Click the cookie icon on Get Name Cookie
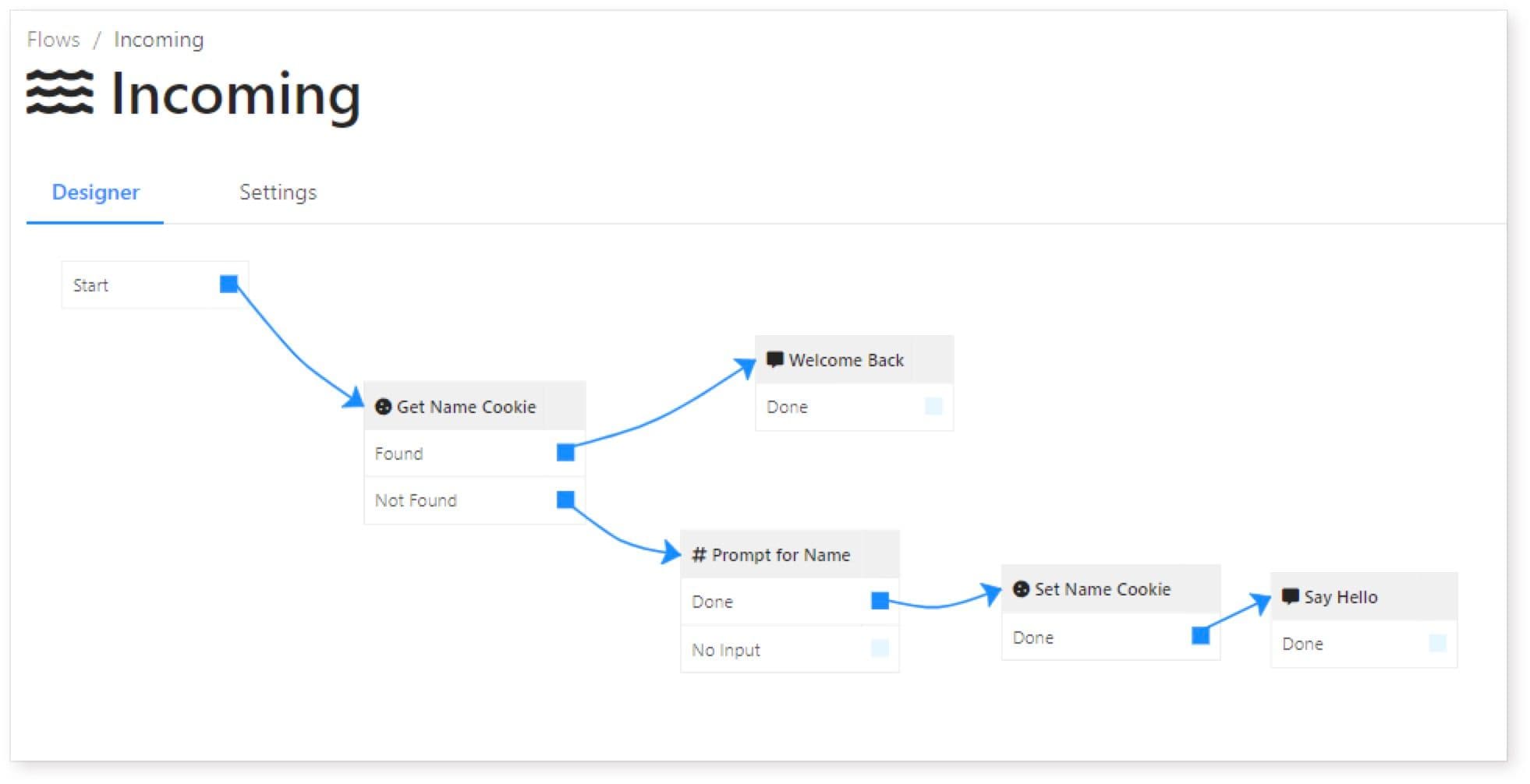Screen dimensions: 1530x784 383,407
